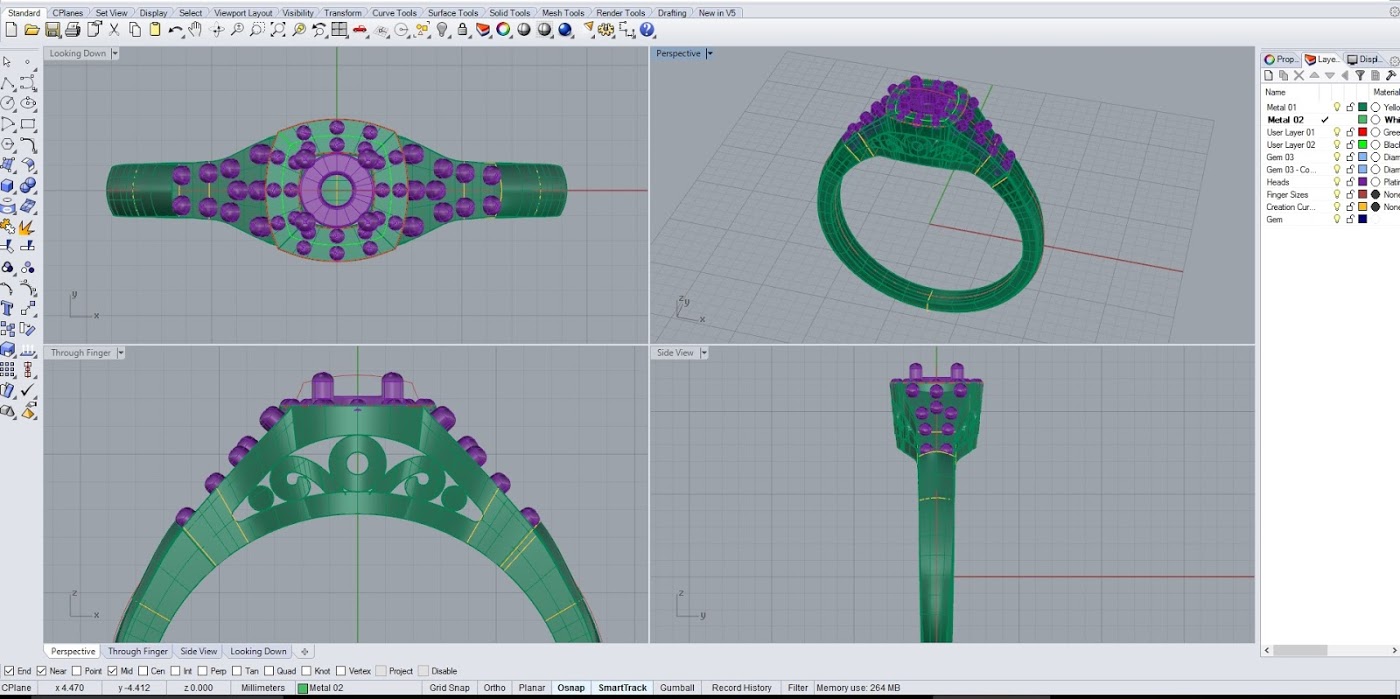Toggle Grid Snap in the status bar
This screenshot has height=699, width=1400.
point(449,688)
